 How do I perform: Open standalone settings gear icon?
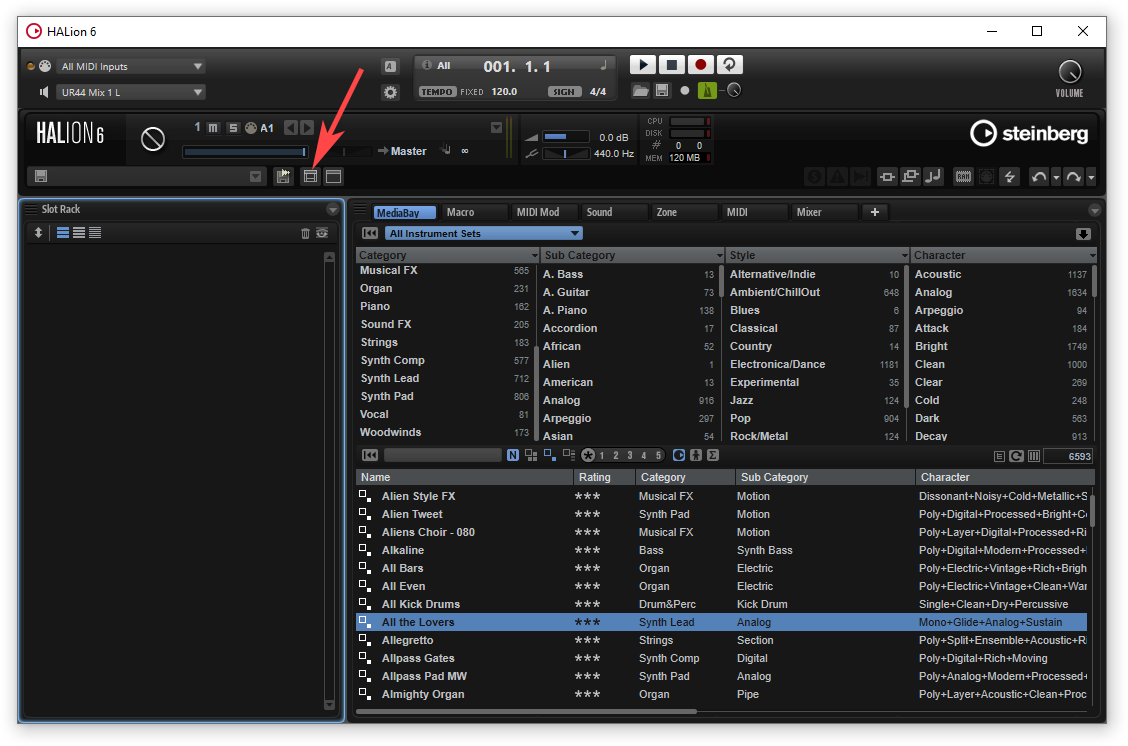(390, 92)
